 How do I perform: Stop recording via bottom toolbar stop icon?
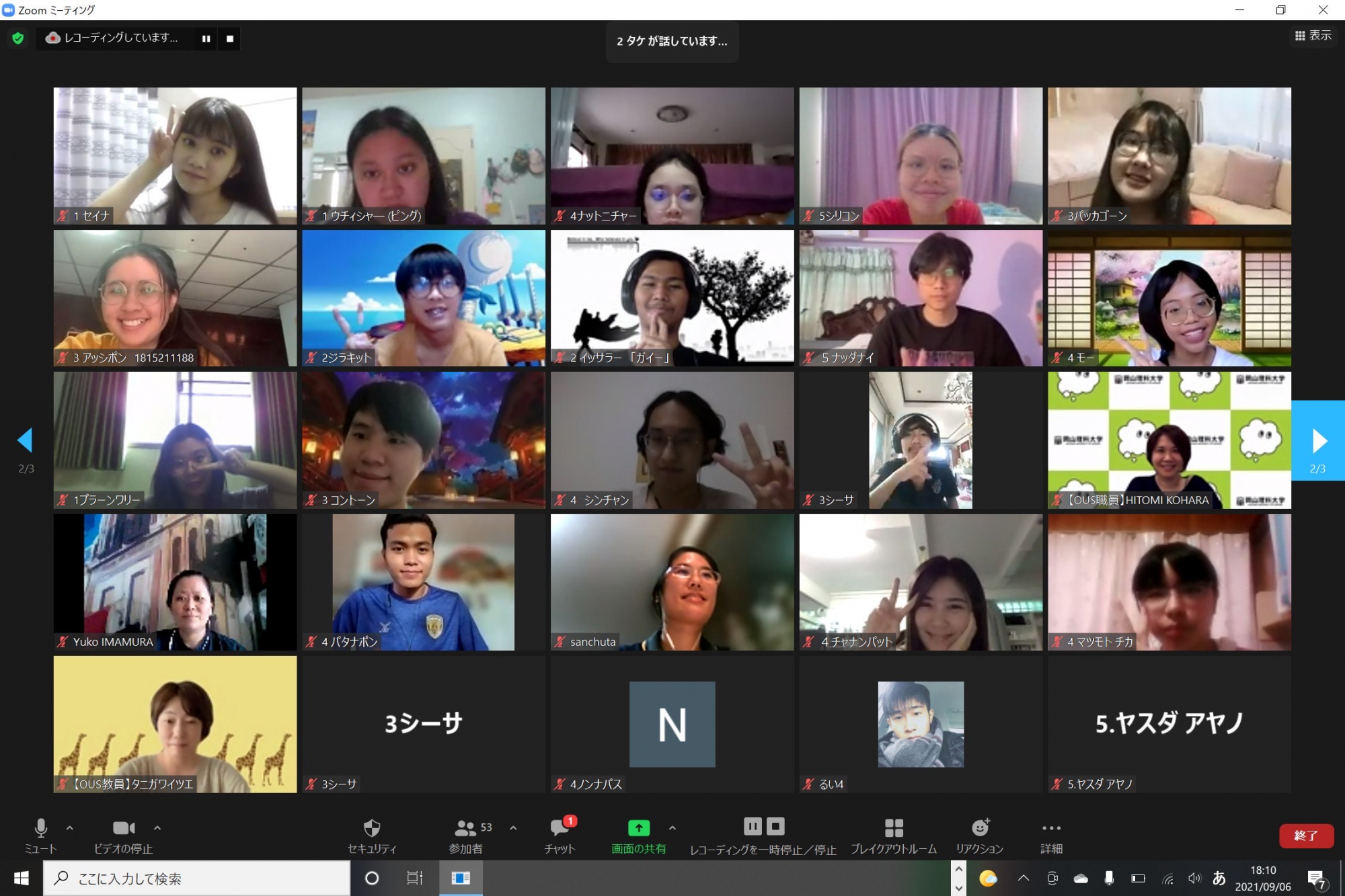click(x=775, y=826)
